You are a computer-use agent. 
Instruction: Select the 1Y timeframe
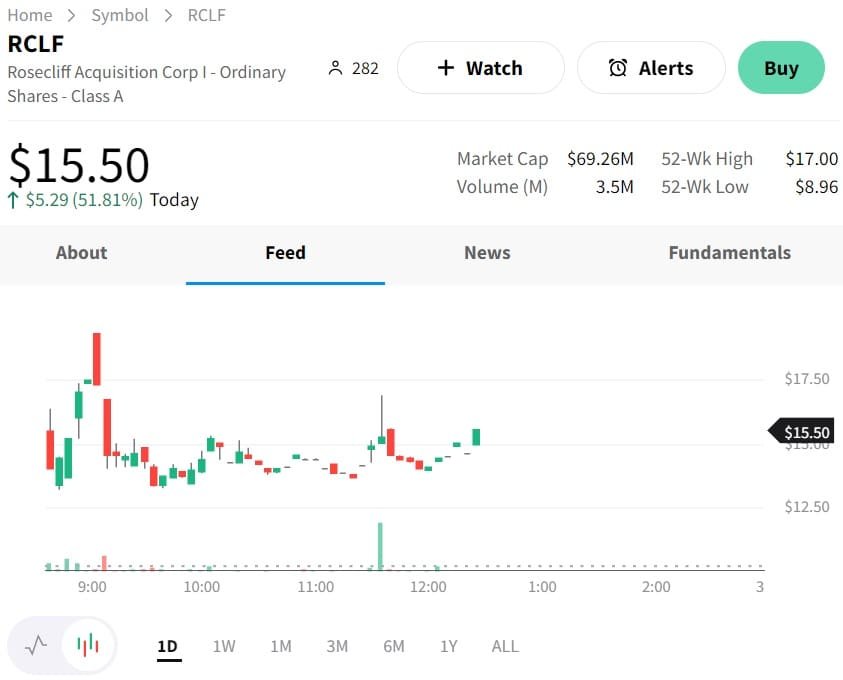point(449,646)
